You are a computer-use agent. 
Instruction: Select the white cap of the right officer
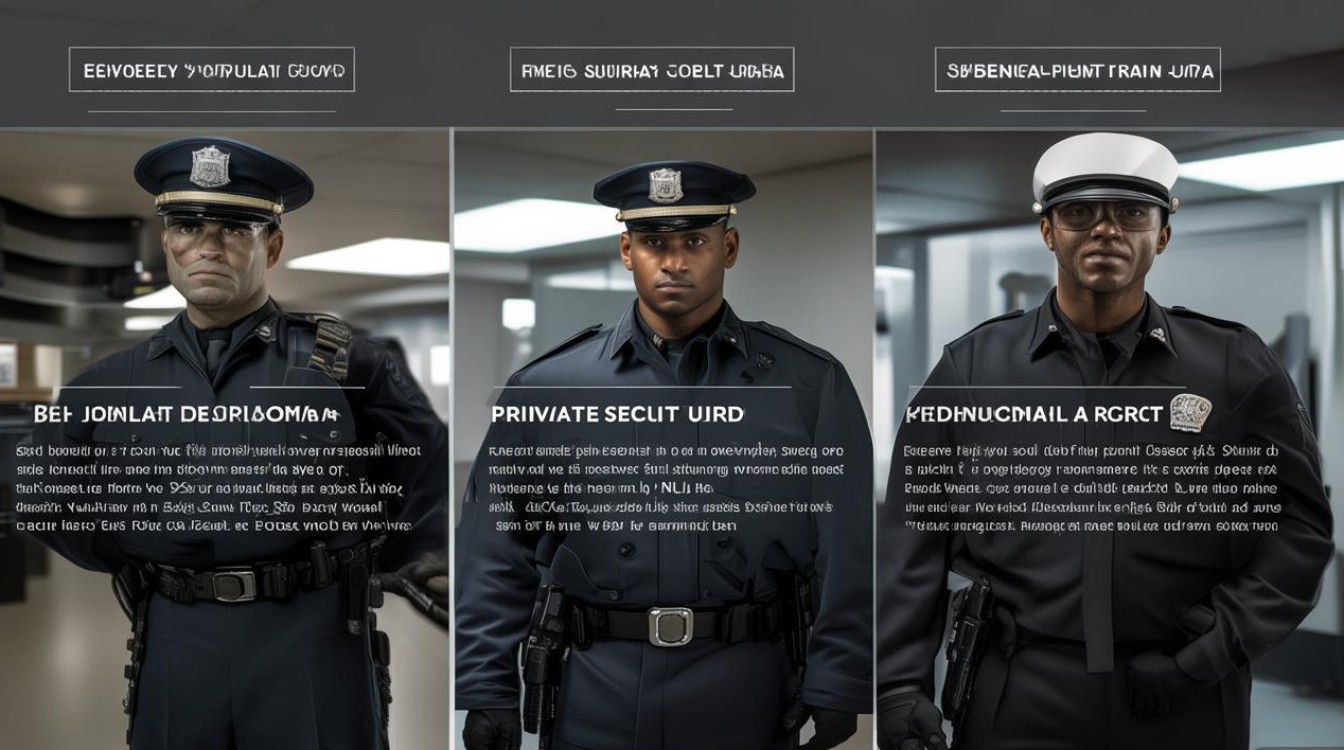coord(1105,170)
